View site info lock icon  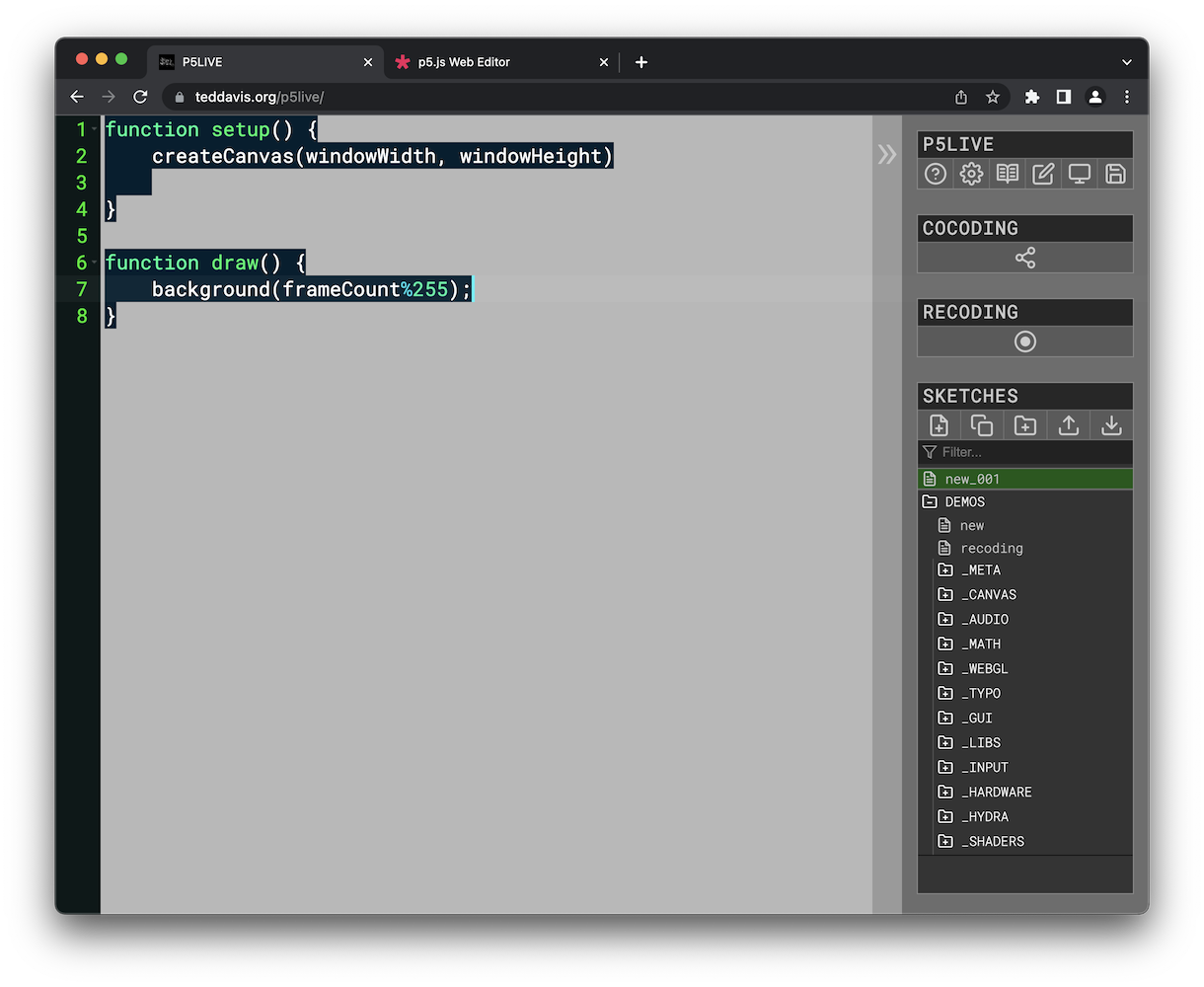180,97
